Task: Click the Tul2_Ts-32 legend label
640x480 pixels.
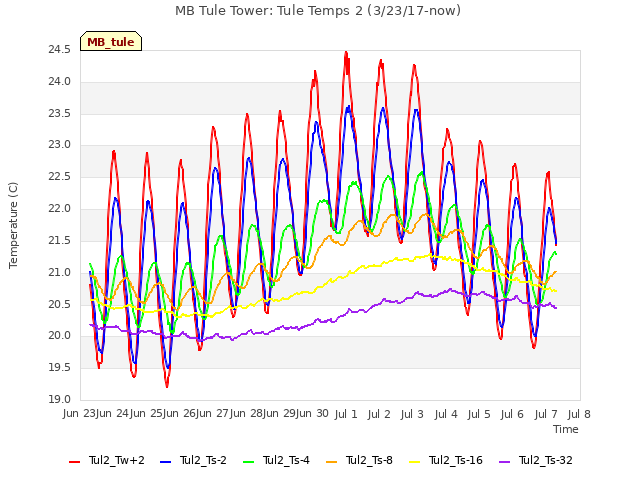Action: (x=546, y=460)
